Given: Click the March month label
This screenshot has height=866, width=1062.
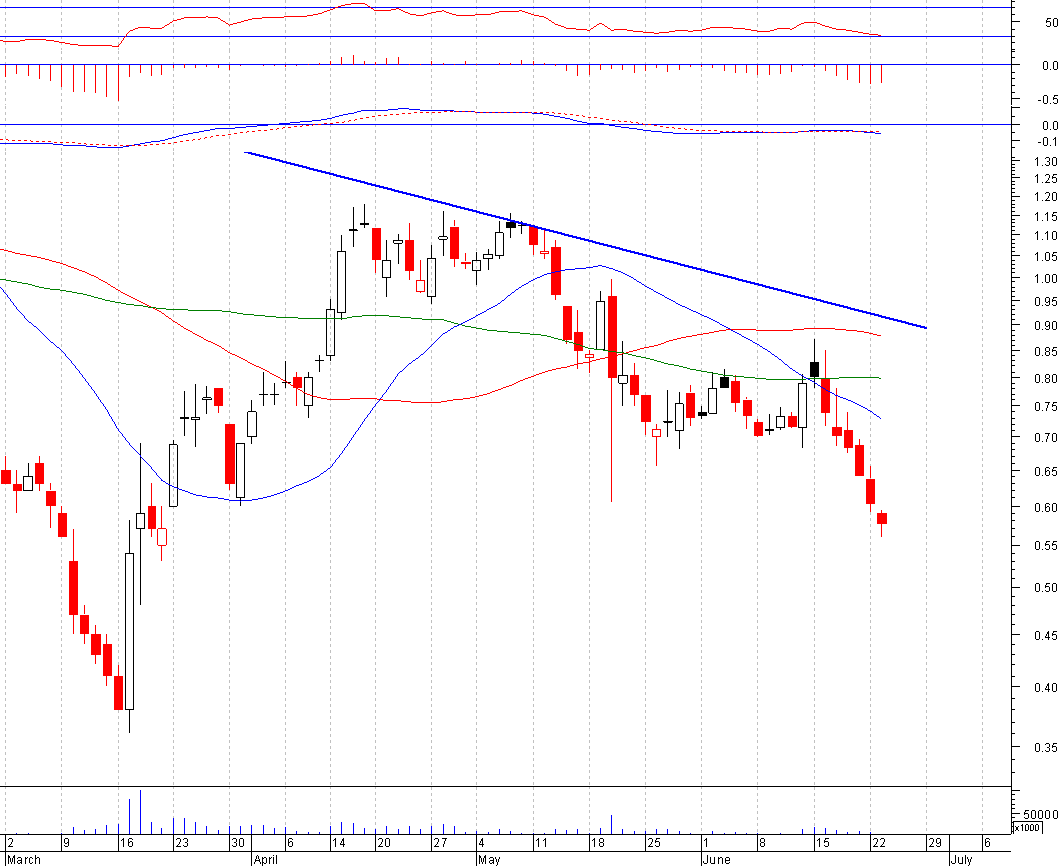Looking at the screenshot, I should pos(24,860).
